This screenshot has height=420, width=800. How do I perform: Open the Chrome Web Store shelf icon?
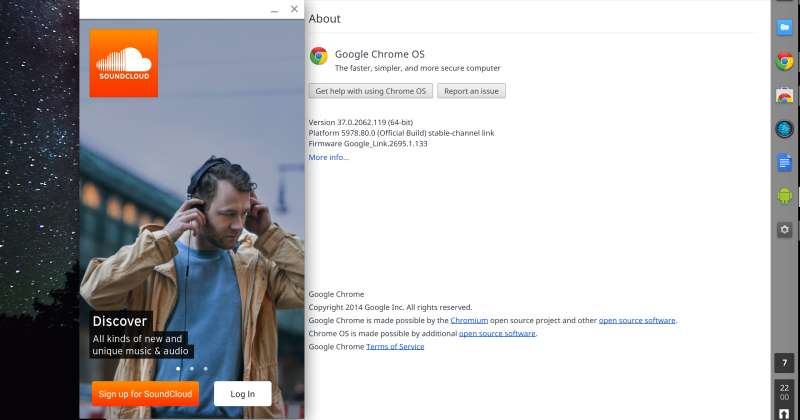[x=785, y=96]
